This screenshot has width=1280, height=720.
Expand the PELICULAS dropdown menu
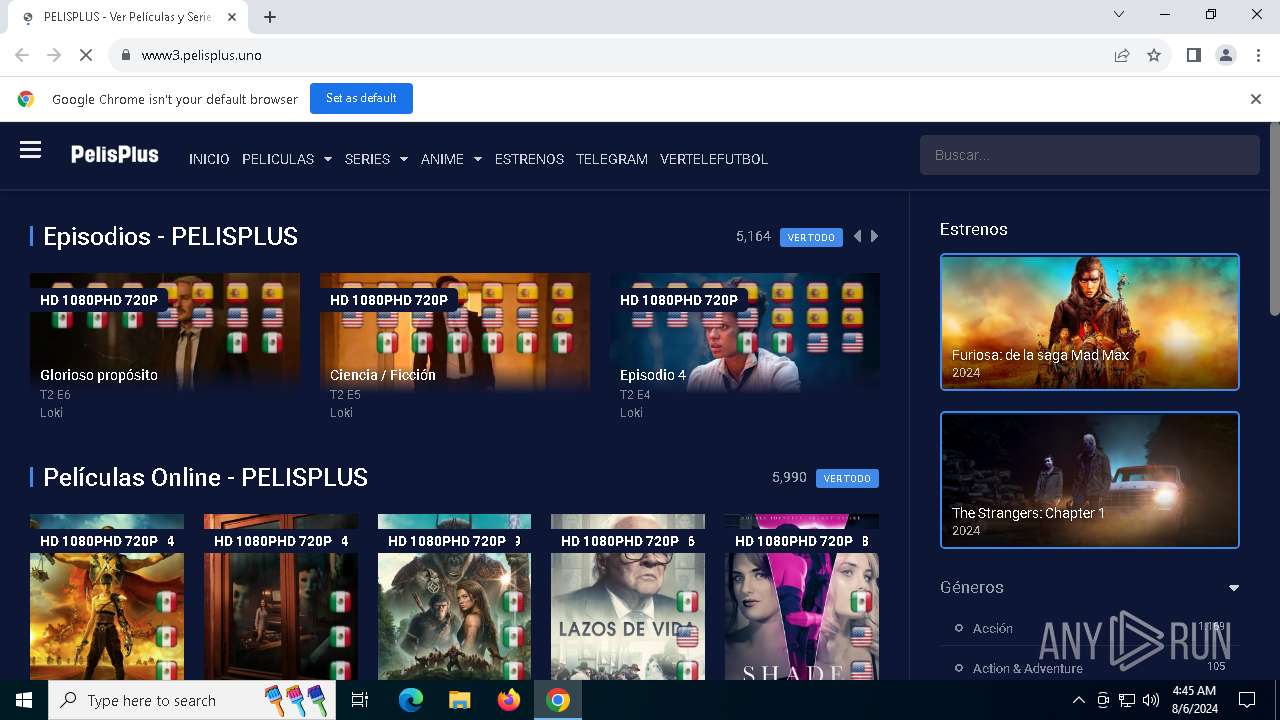287,159
